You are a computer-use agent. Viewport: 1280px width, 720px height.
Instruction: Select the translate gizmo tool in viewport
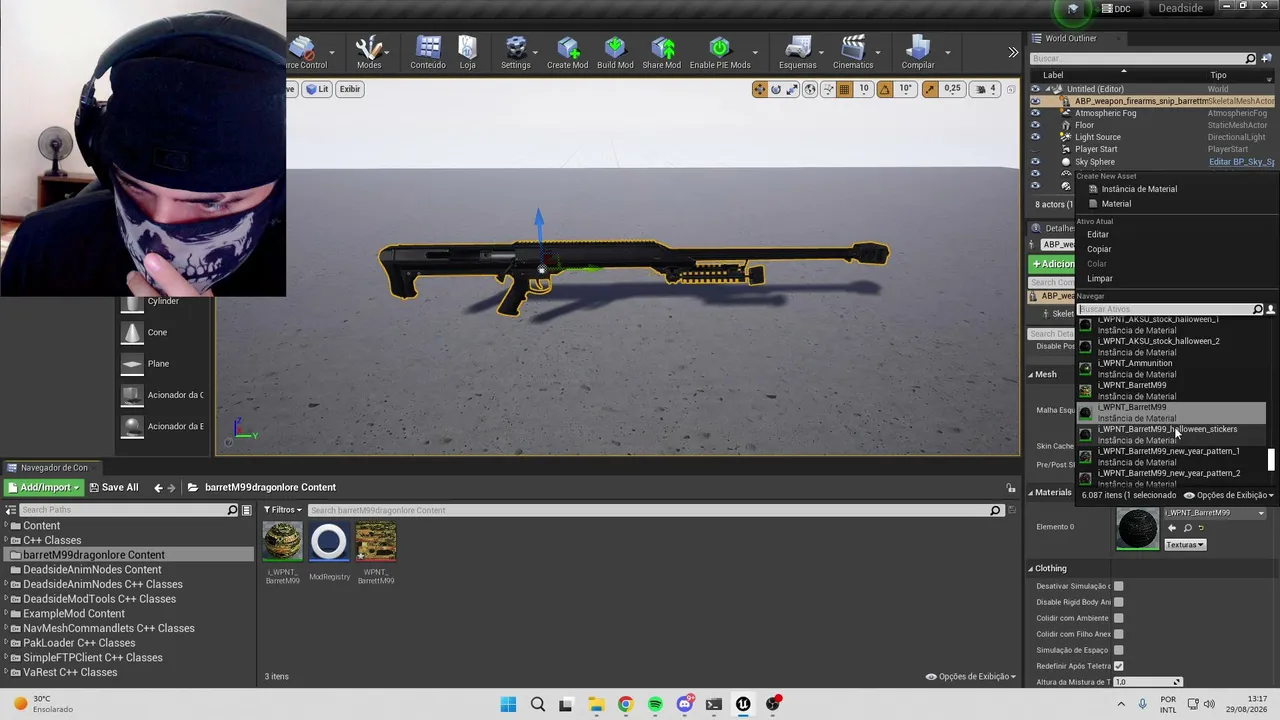pos(760,89)
